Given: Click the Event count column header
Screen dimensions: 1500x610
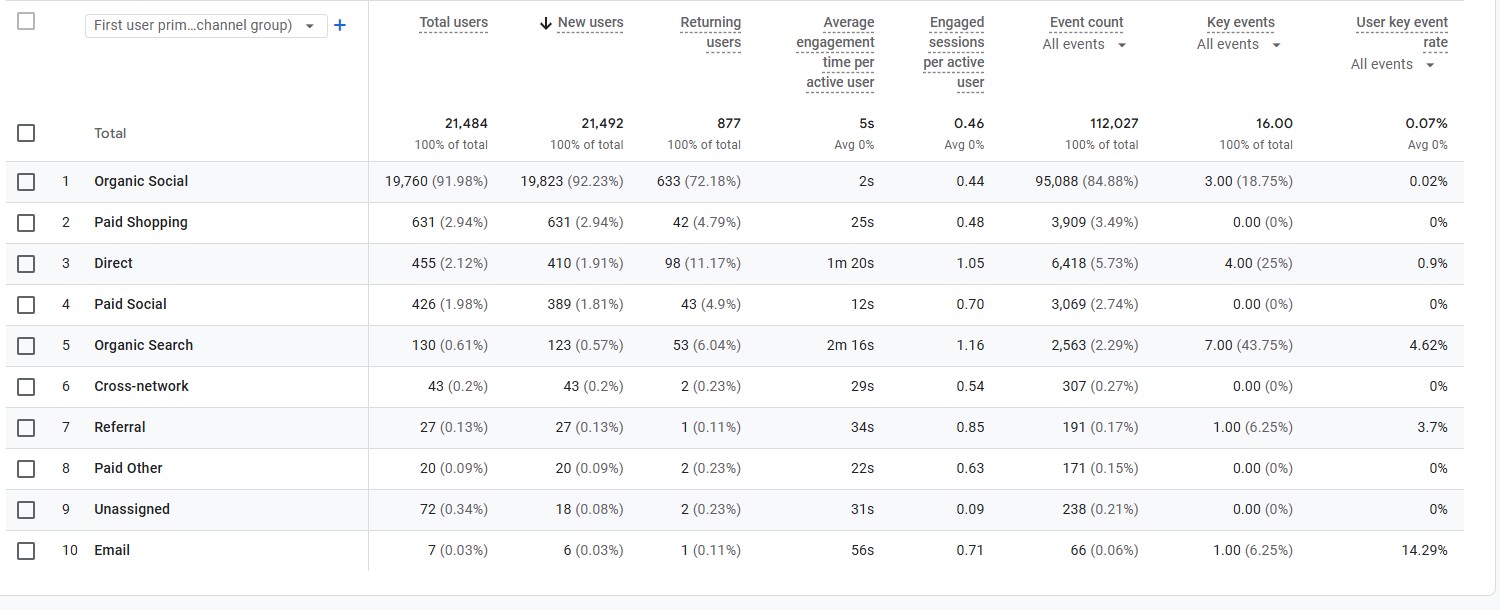Looking at the screenshot, I should point(1086,22).
